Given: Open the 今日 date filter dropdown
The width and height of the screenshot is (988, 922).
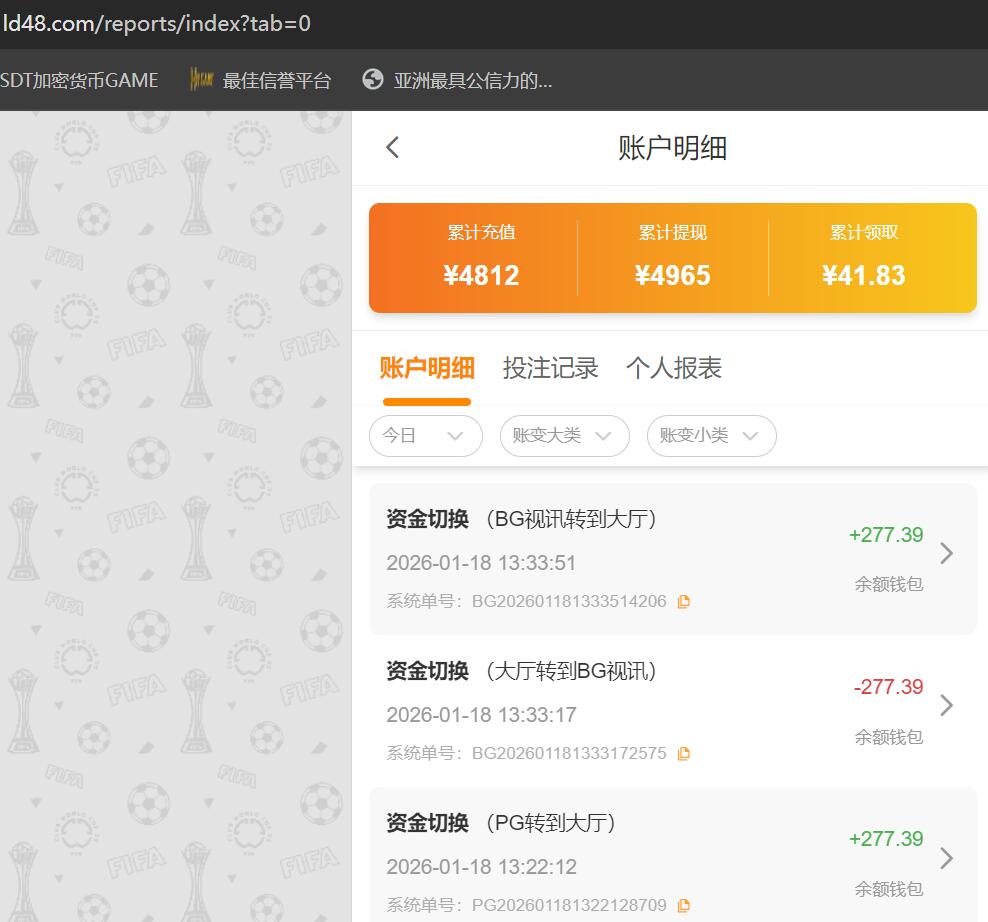Looking at the screenshot, I should [425, 436].
